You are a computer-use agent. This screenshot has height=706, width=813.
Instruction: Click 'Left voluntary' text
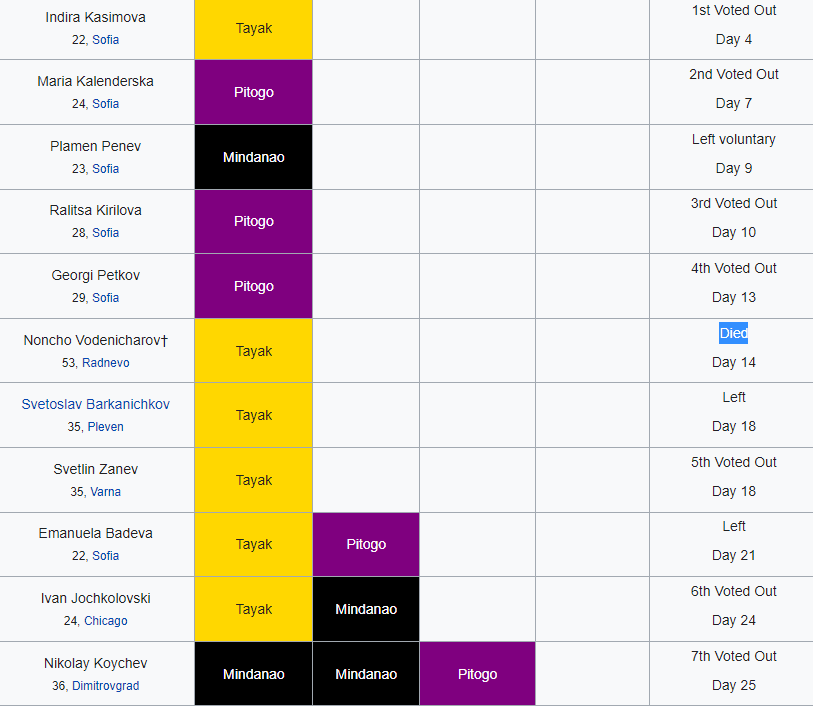(734, 139)
